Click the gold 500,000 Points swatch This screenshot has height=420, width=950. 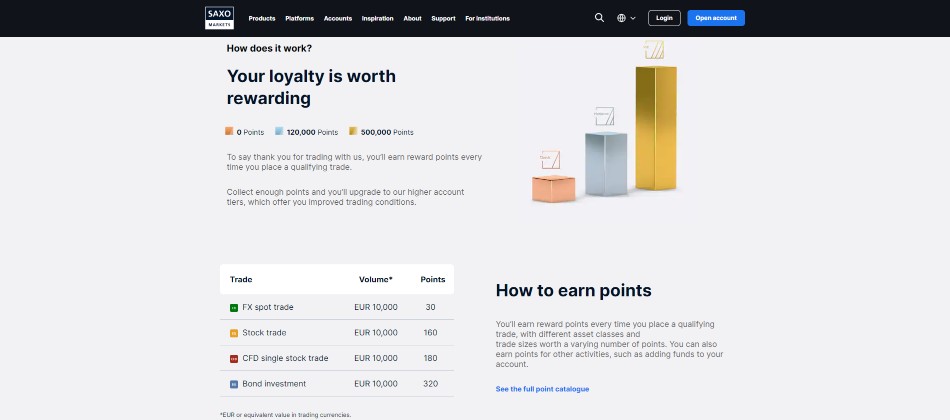pos(353,131)
